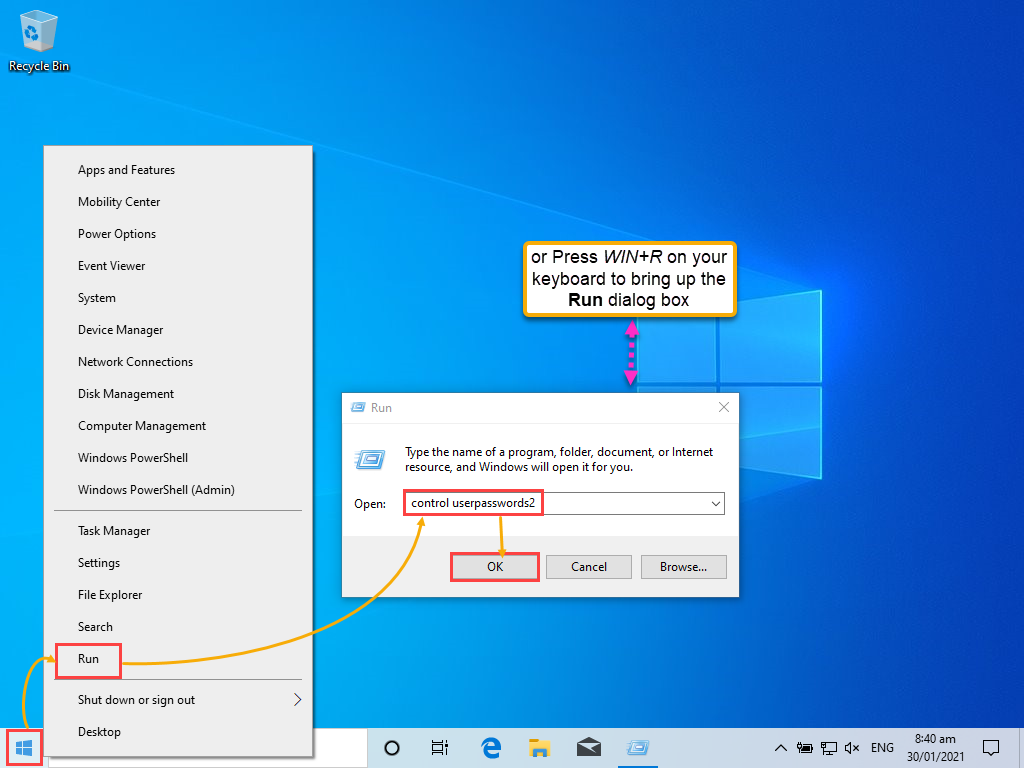Viewport: 1024px width, 768px height.
Task: Launch Windows PowerShell (Admin)
Action: (178, 490)
